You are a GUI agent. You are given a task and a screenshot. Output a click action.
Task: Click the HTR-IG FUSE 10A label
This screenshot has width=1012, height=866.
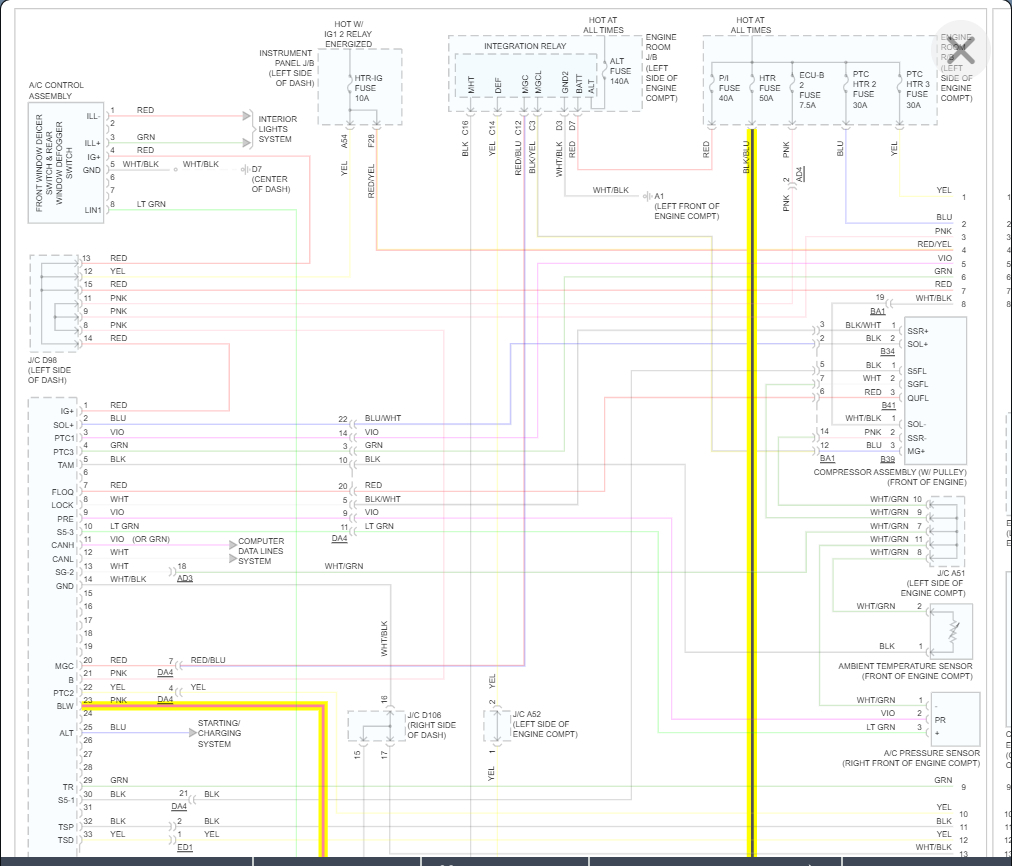click(x=368, y=88)
